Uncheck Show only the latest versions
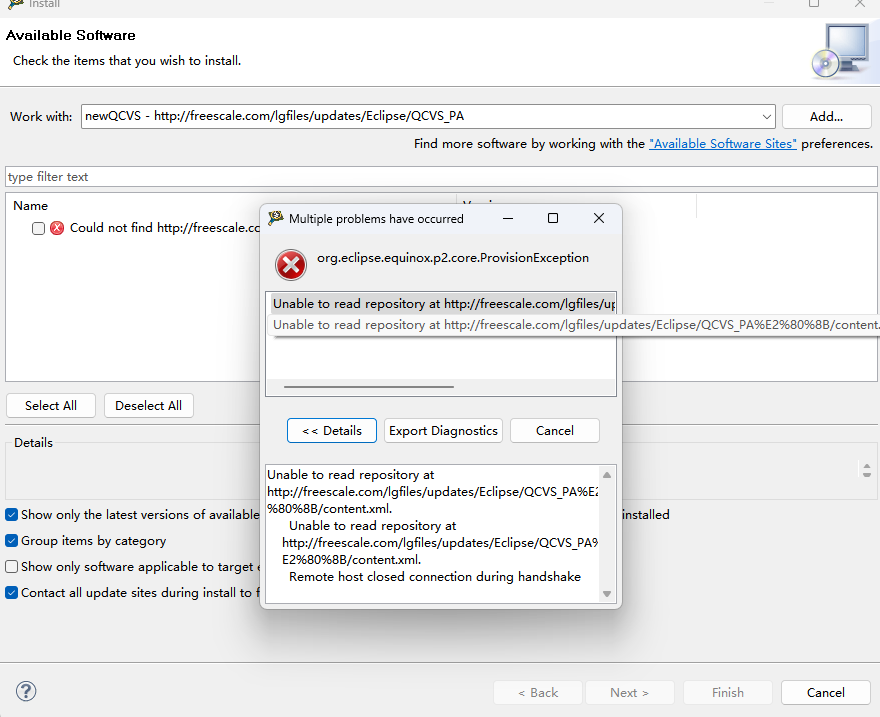This screenshot has height=717, width=880. click(11, 514)
